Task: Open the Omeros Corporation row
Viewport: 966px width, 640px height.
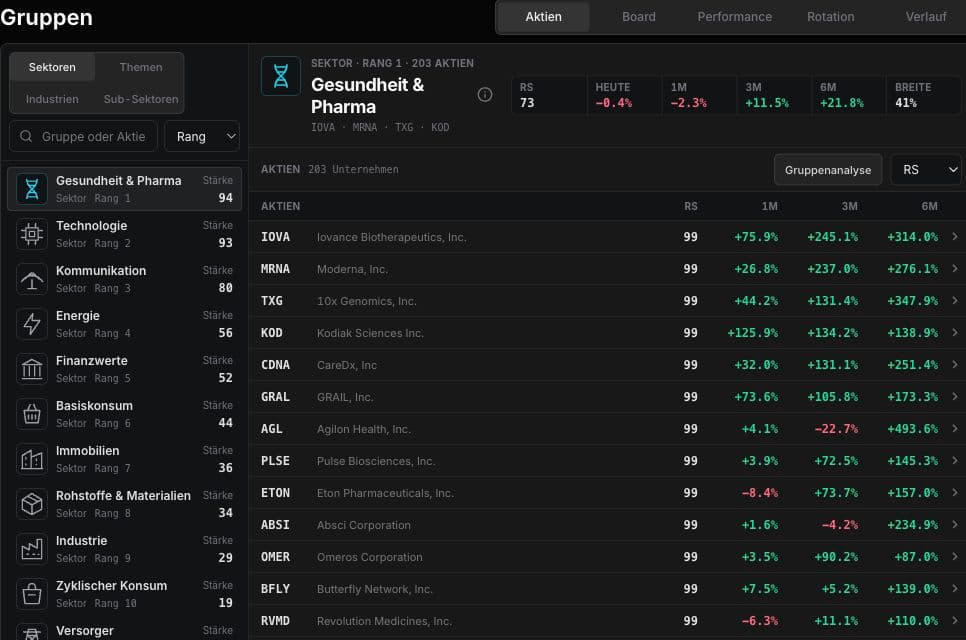Action: tap(607, 557)
